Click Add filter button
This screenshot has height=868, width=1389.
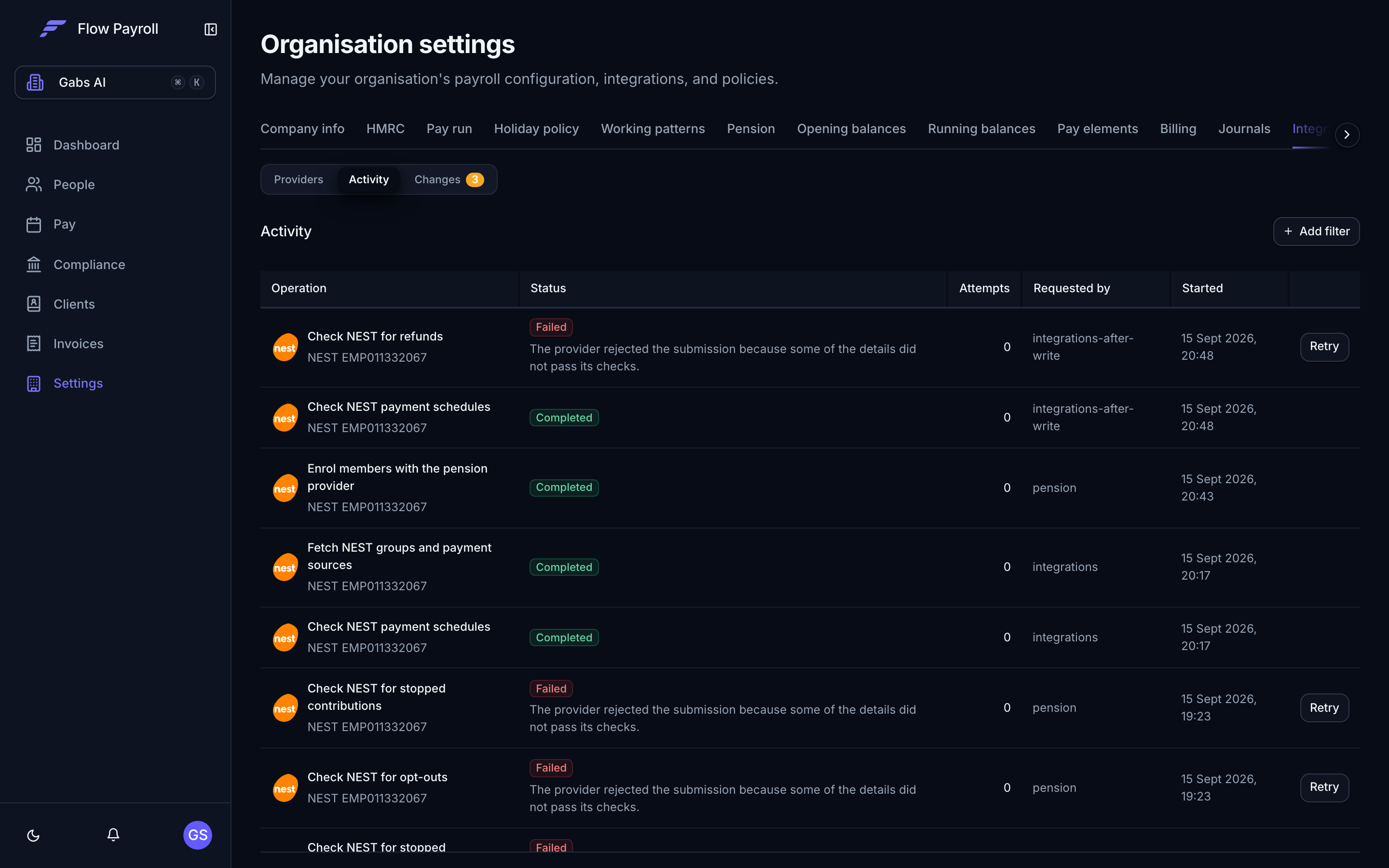[x=1316, y=231]
